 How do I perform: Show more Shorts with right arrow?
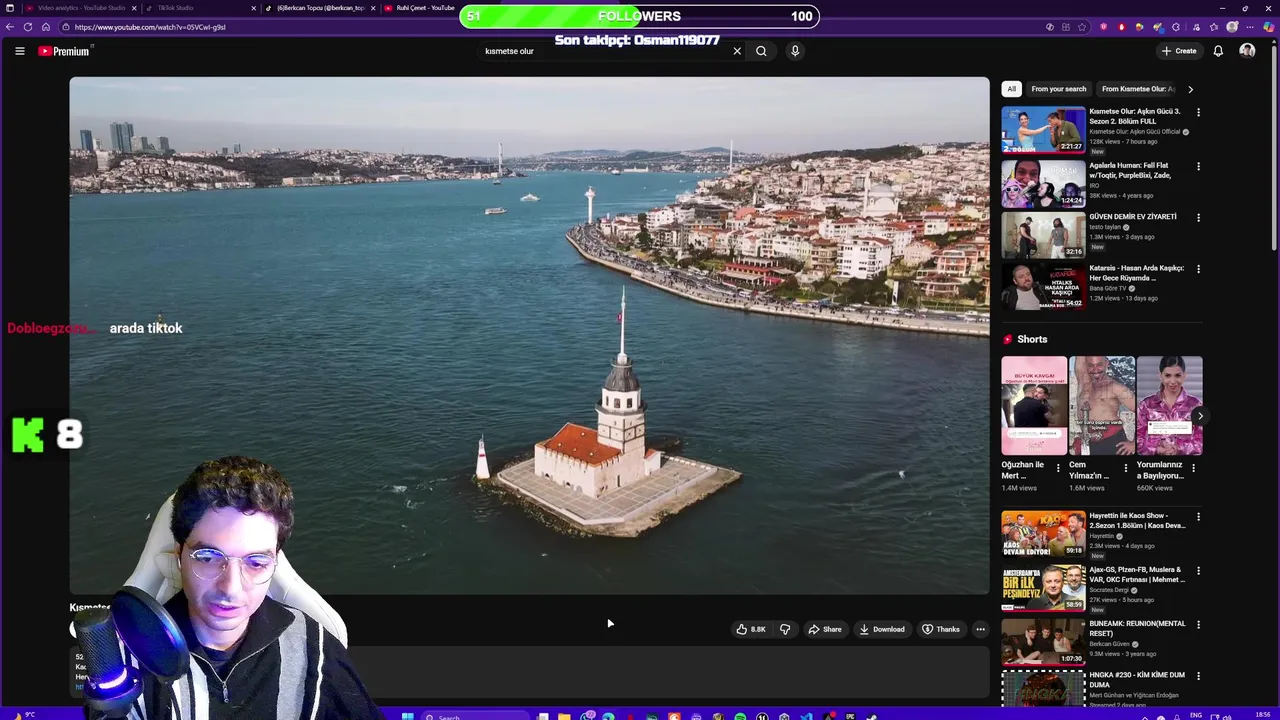click(1200, 416)
